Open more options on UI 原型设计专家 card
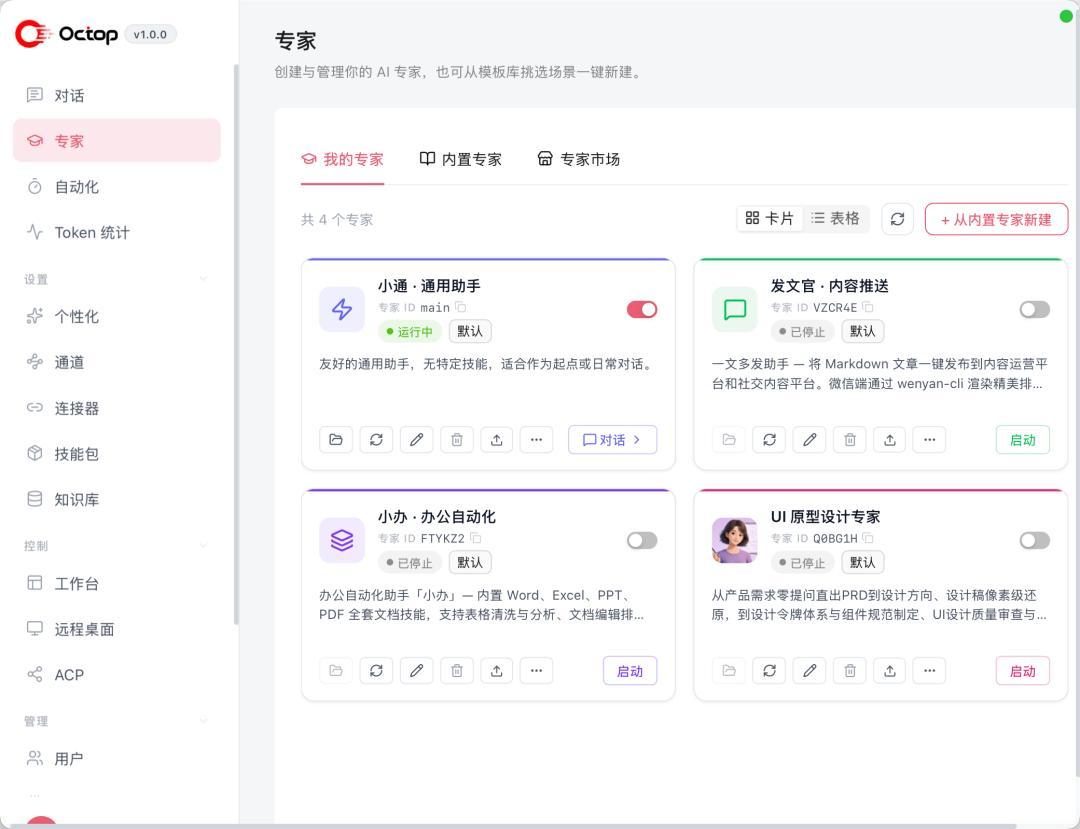This screenshot has width=1080, height=829. click(x=930, y=671)
